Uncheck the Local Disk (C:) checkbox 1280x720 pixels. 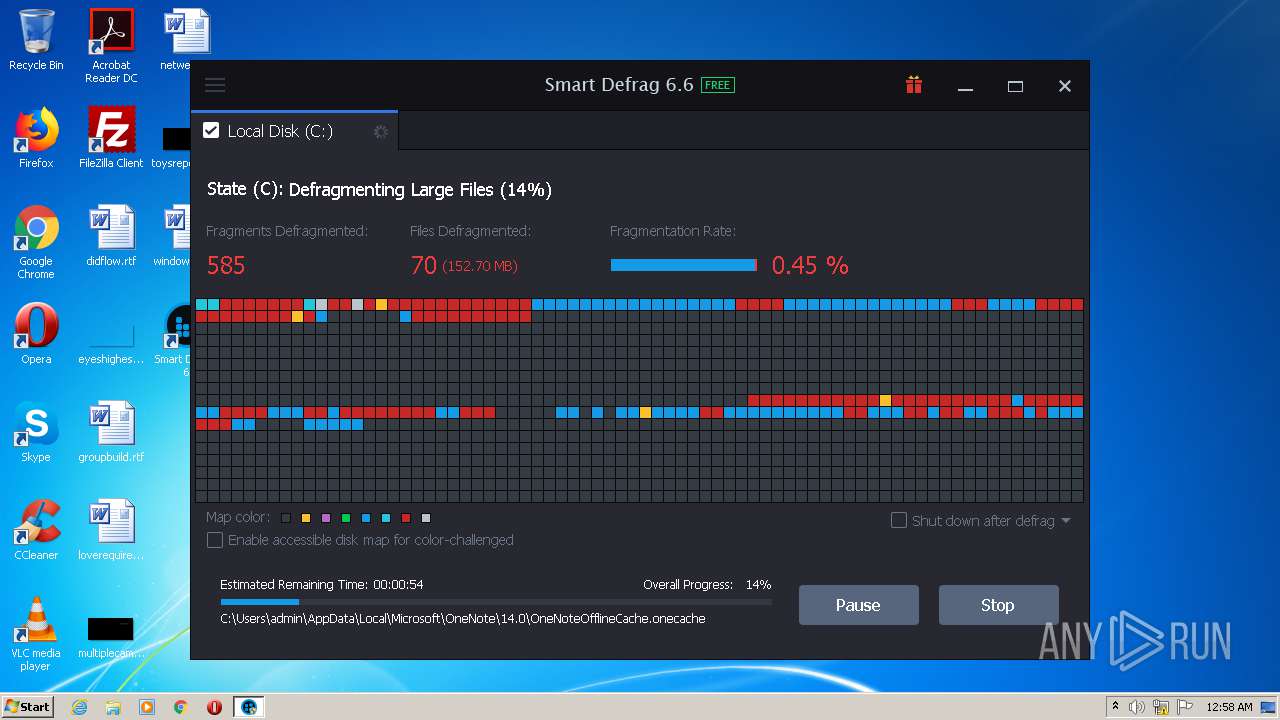211,130
